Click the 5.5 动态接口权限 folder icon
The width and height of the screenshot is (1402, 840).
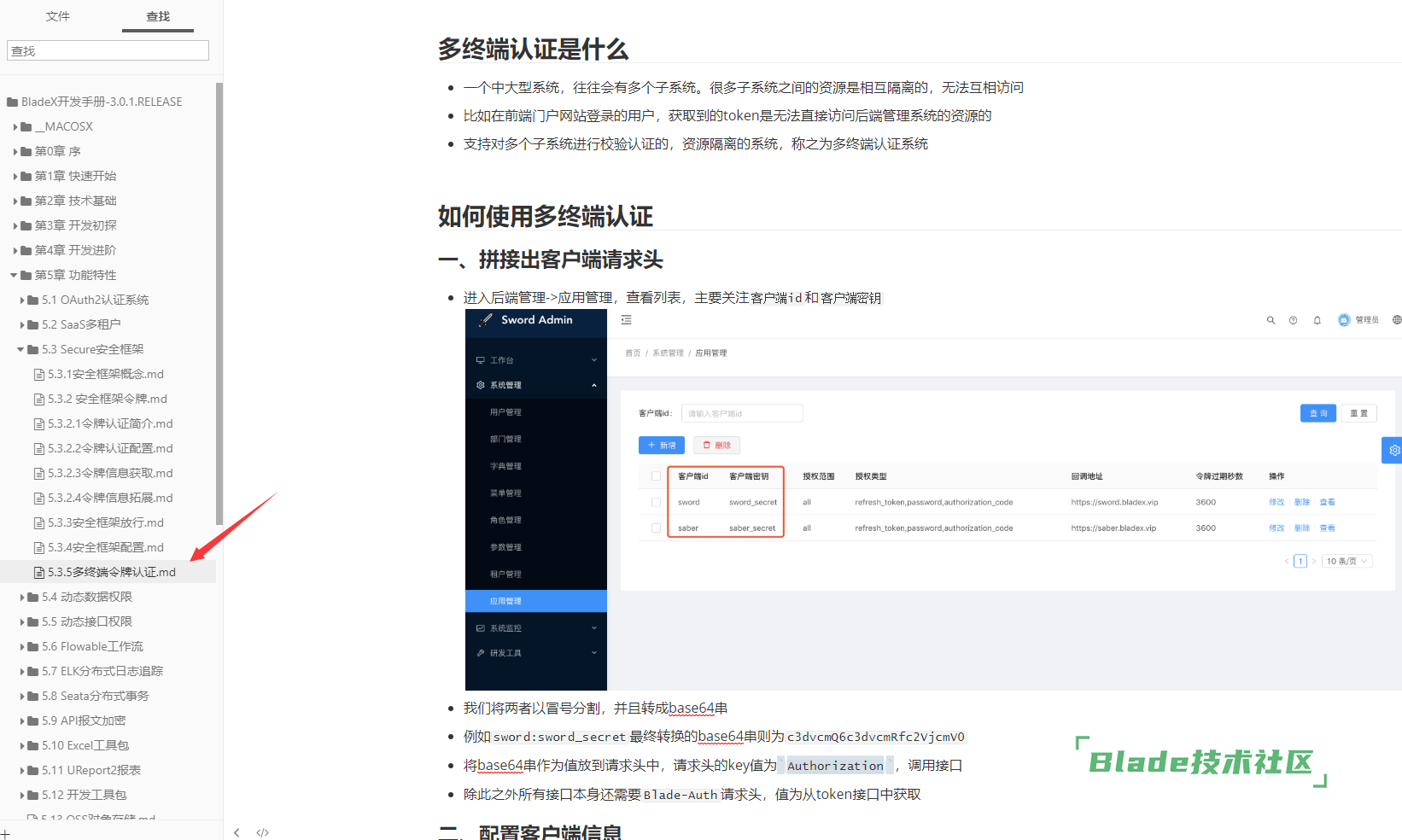coord(32,621)
